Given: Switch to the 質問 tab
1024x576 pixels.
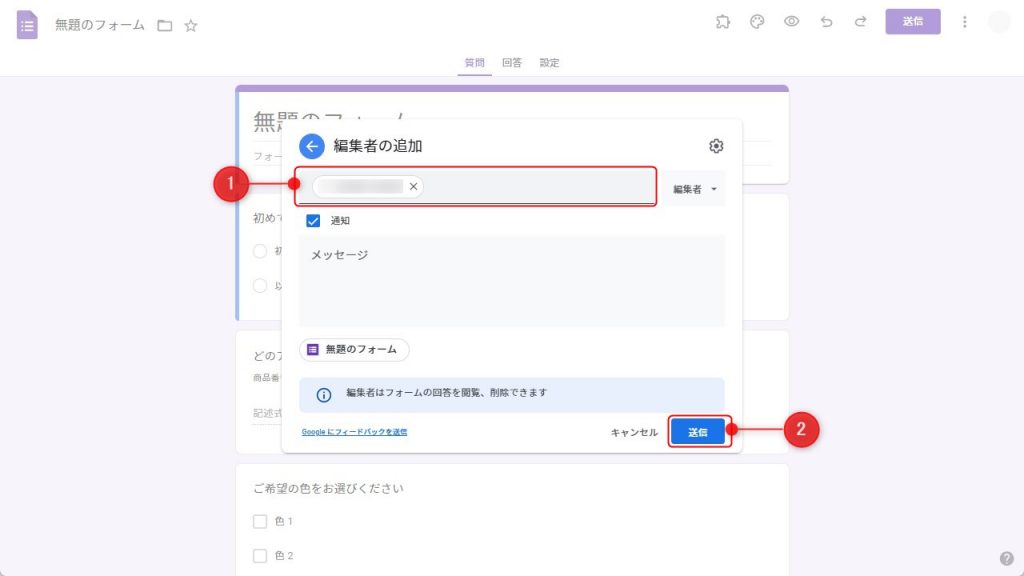Looking at the screenshot, I should (474, 63).
